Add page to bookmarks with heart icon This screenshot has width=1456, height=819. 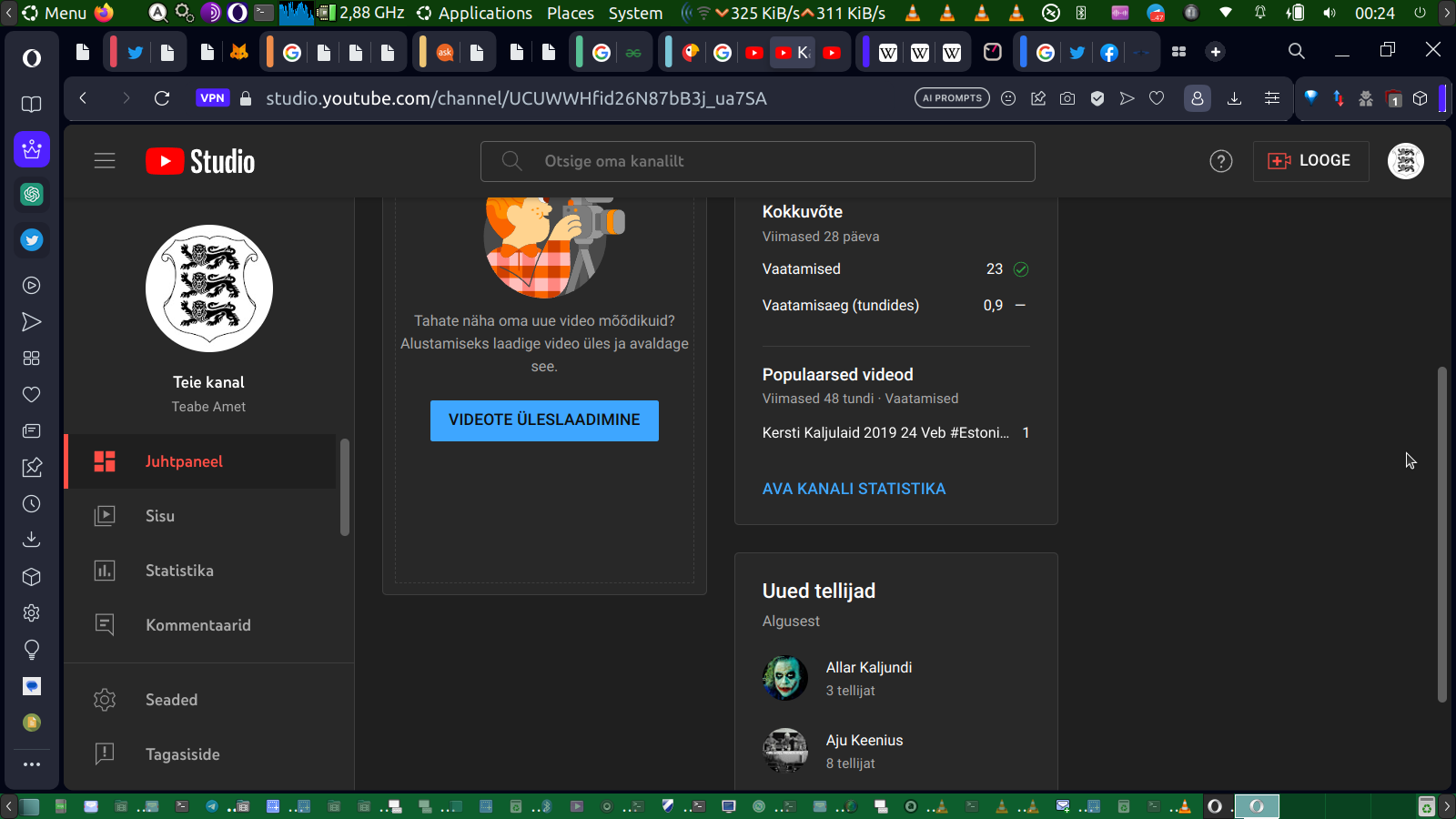click(x=1157, y=98)
